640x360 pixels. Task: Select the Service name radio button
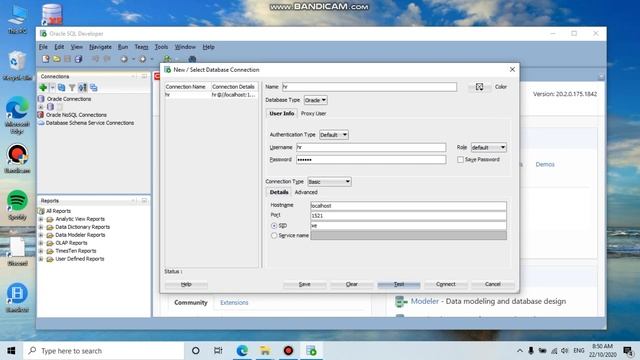pyautogui.click(x=274, y=236)
